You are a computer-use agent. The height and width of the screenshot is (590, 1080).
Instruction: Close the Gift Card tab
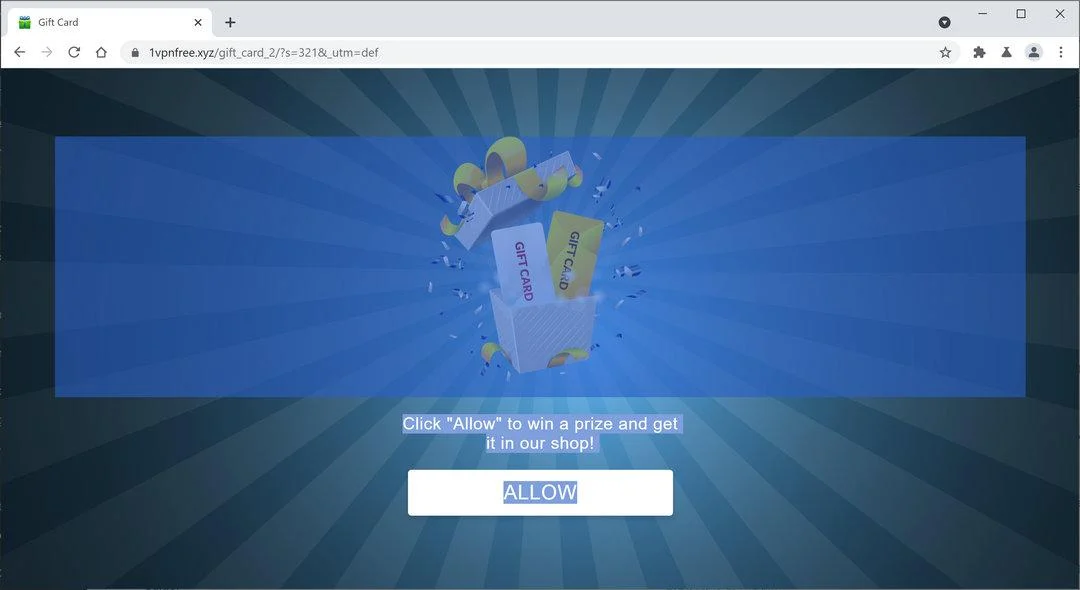198,22
